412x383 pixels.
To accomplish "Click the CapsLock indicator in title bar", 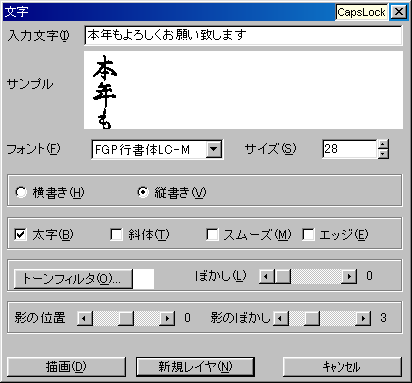I will pos(362,12).
